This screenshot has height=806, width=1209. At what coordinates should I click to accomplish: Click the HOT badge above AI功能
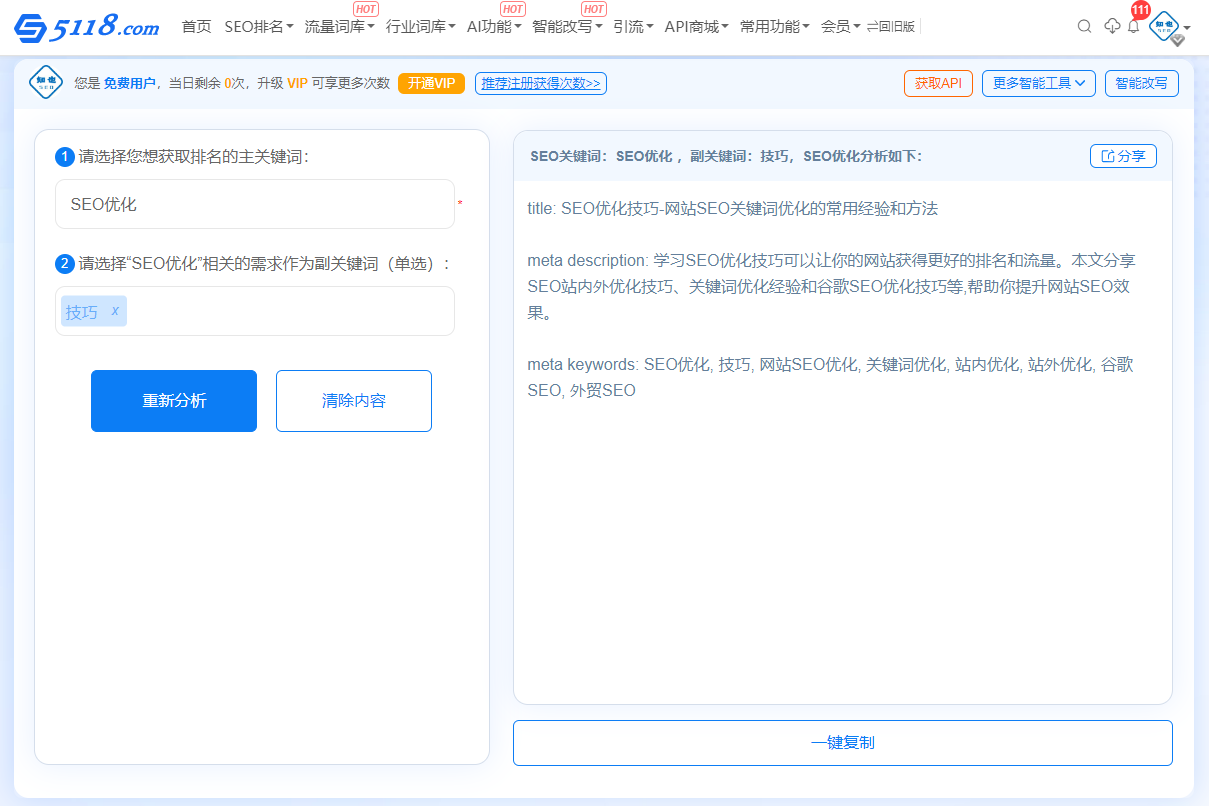tap(513, 9)
